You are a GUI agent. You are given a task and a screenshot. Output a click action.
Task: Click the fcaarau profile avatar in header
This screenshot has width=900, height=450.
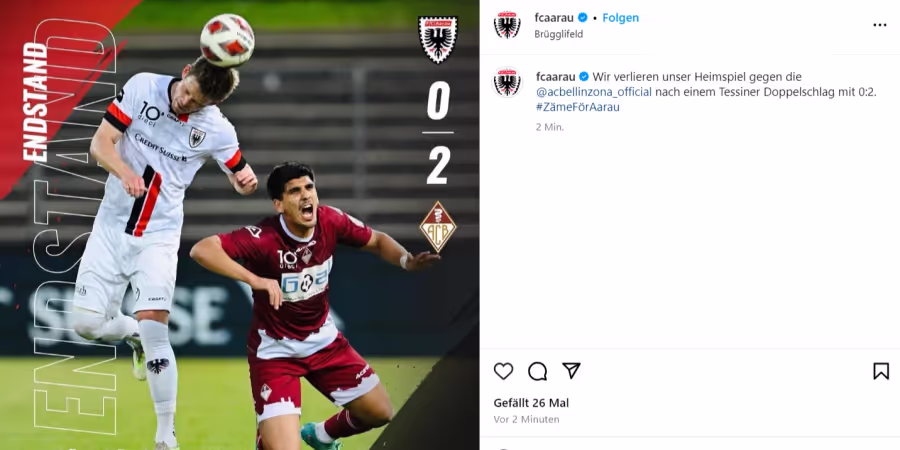coord(507,25)
